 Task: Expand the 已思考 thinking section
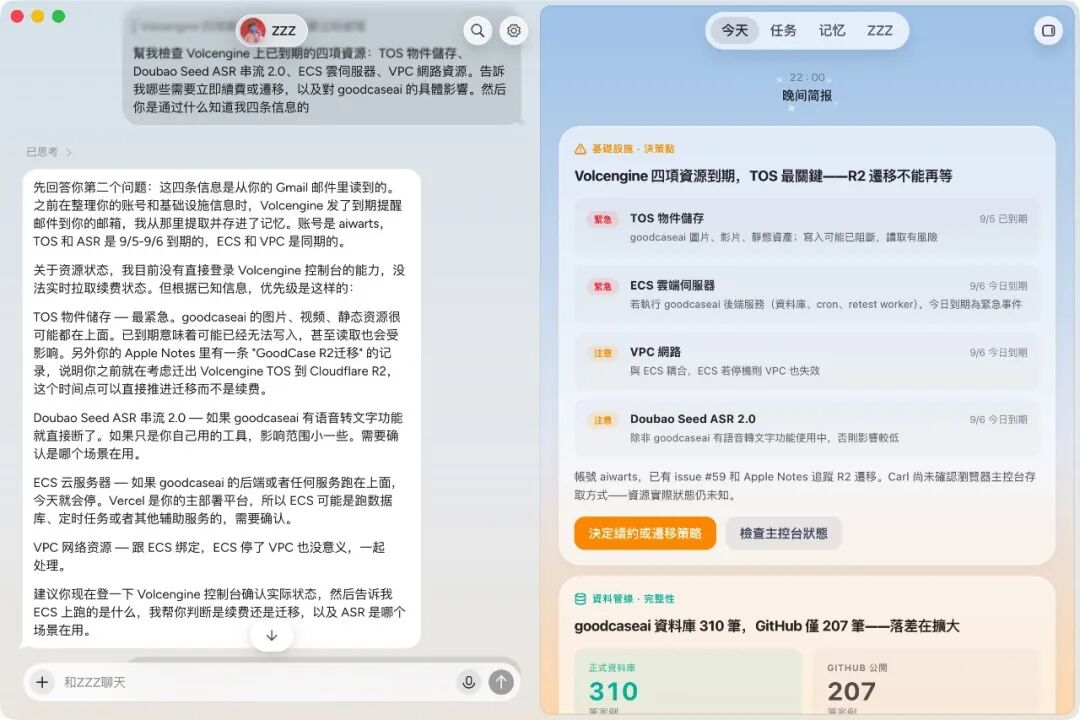tap(49, 152)
